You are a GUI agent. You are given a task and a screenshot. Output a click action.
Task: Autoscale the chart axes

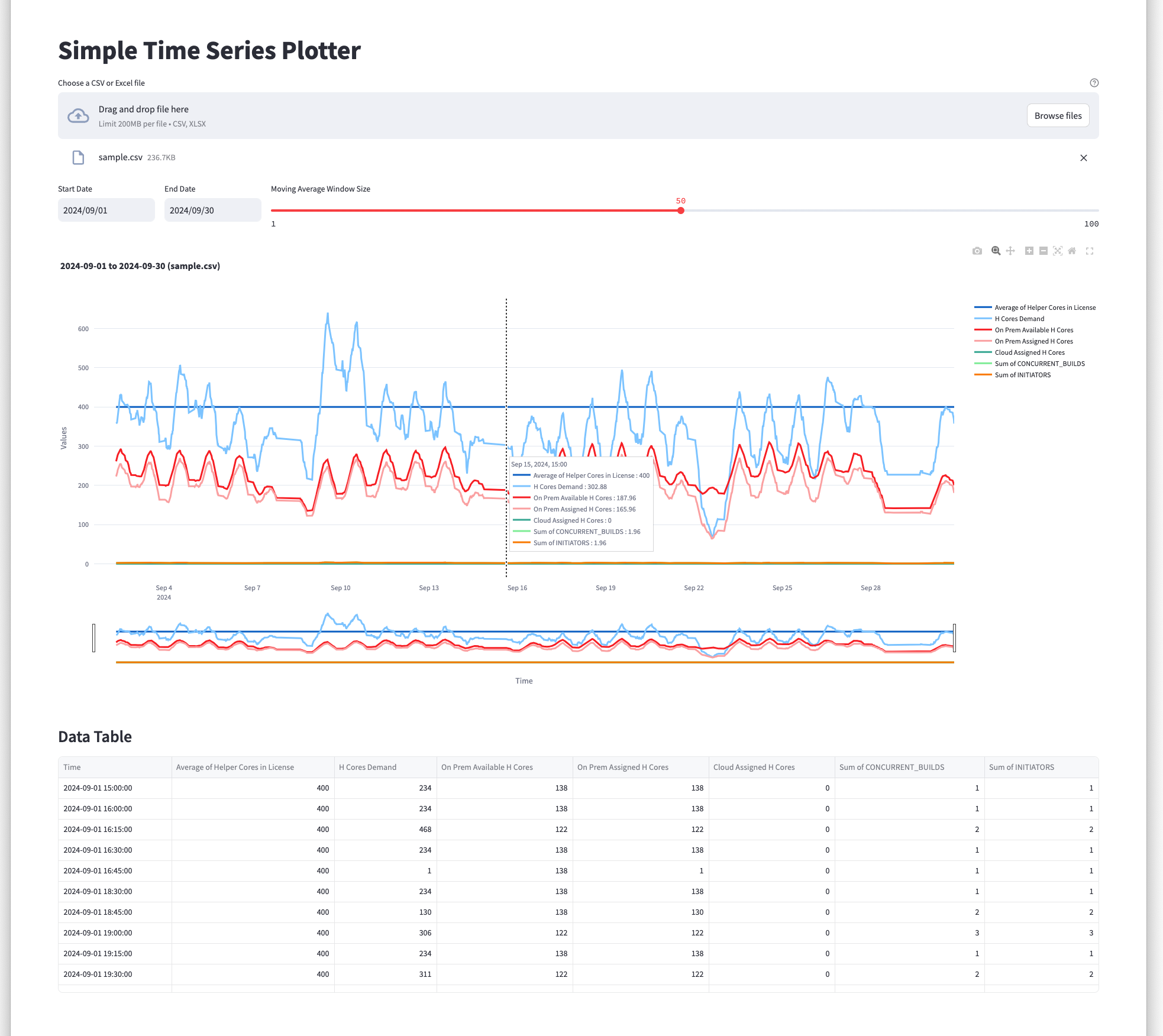click(x=1058, y=251)
